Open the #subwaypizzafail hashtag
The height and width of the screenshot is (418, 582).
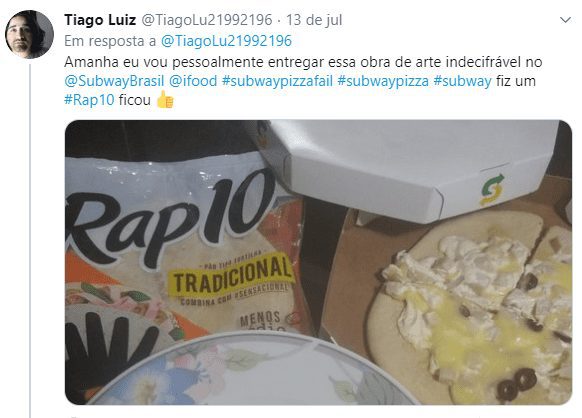point(277,81)
